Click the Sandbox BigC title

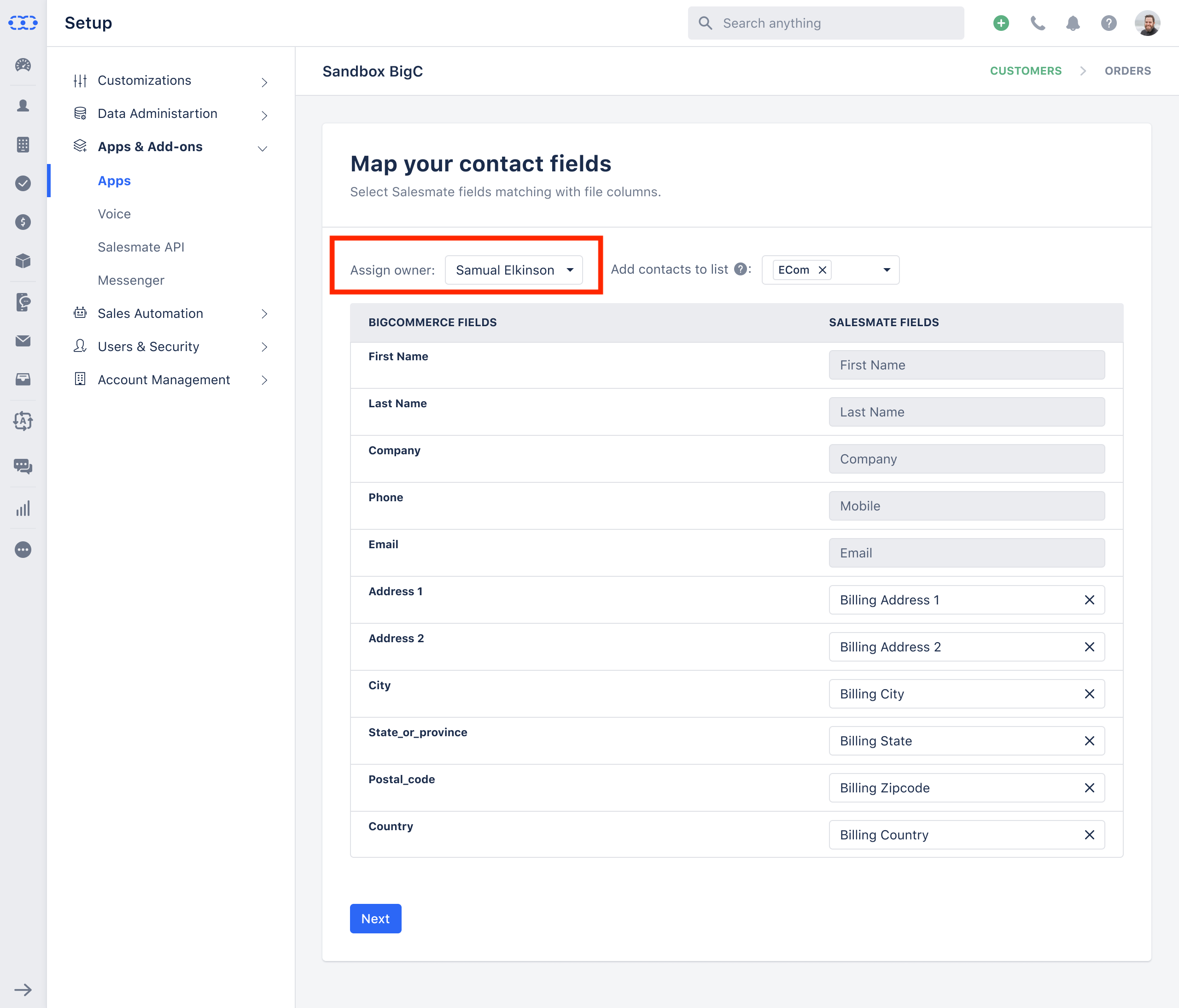click(x=372, y=72)
